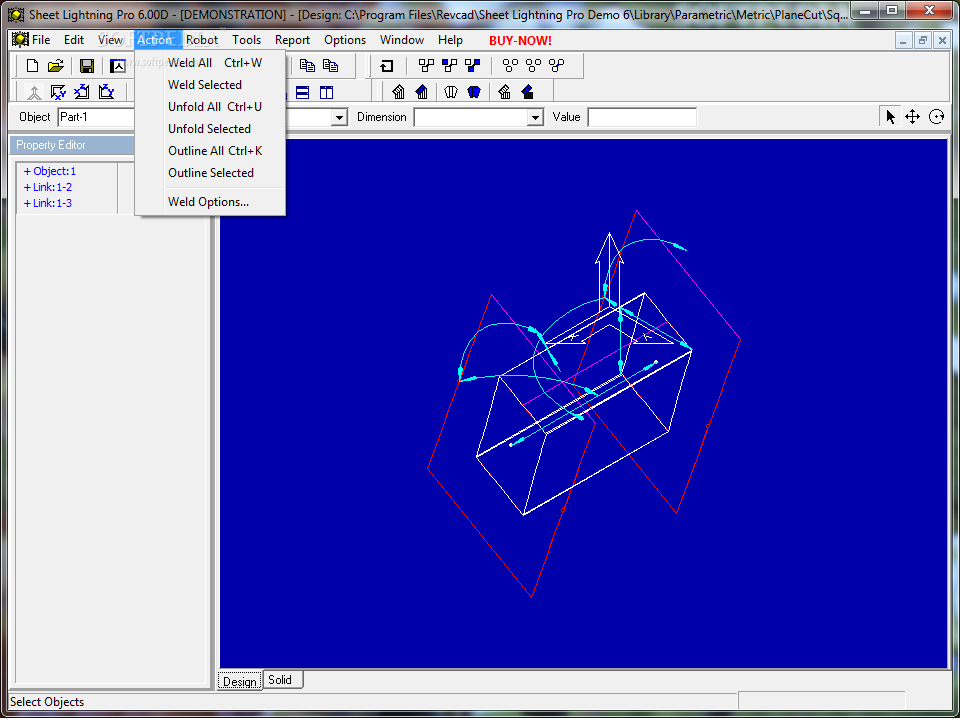The width and height of the screenshot is (960, 718).
Task: Restore down the inner design window
Action: pyautogui.click(x=922, y=41)
